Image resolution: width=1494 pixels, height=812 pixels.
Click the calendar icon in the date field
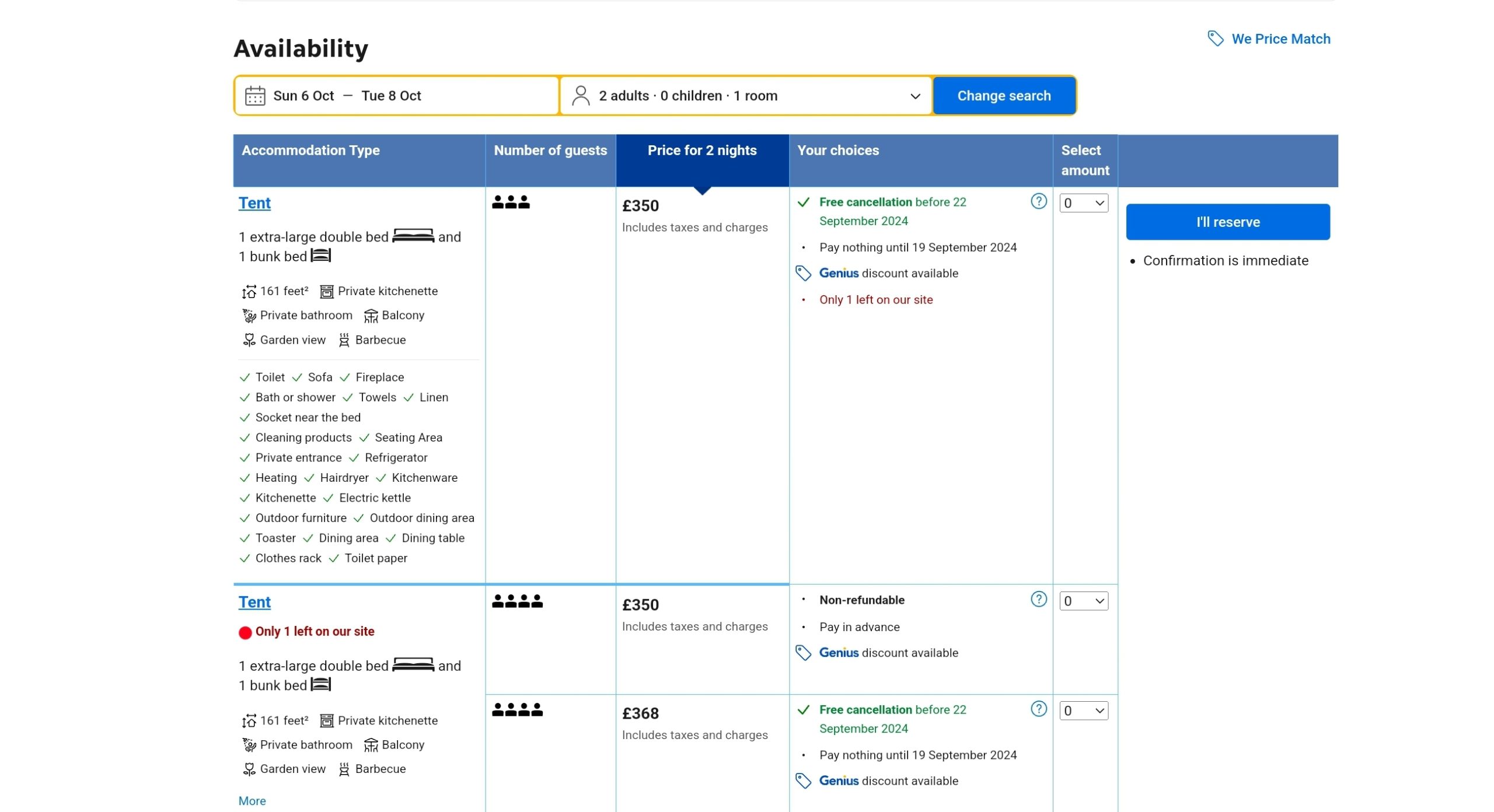coord(255,96)
